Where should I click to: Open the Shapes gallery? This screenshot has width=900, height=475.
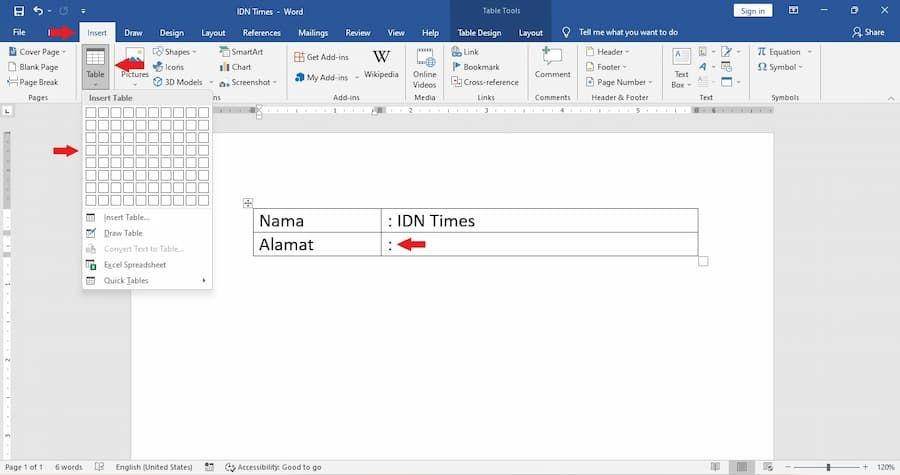tap(174, 52)
